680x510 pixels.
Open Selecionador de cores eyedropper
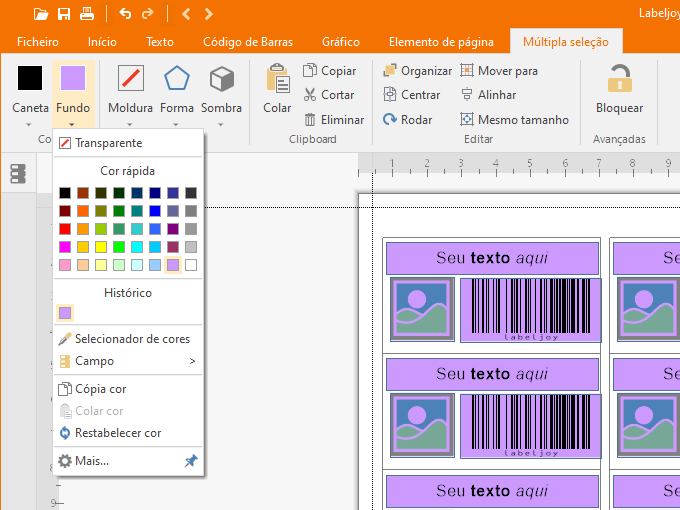click(128, 339)
